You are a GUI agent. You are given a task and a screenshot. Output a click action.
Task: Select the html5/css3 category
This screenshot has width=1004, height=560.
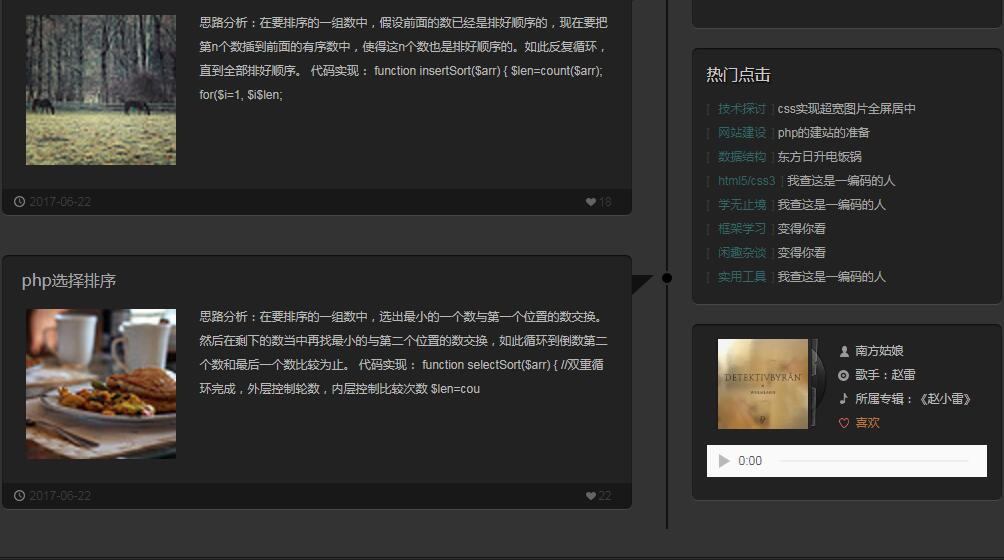click(746, 181)
